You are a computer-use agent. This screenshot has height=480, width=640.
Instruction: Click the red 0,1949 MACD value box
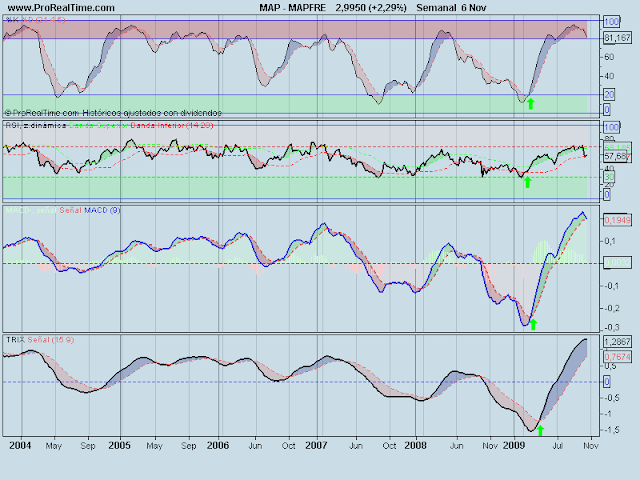point(618,220)
